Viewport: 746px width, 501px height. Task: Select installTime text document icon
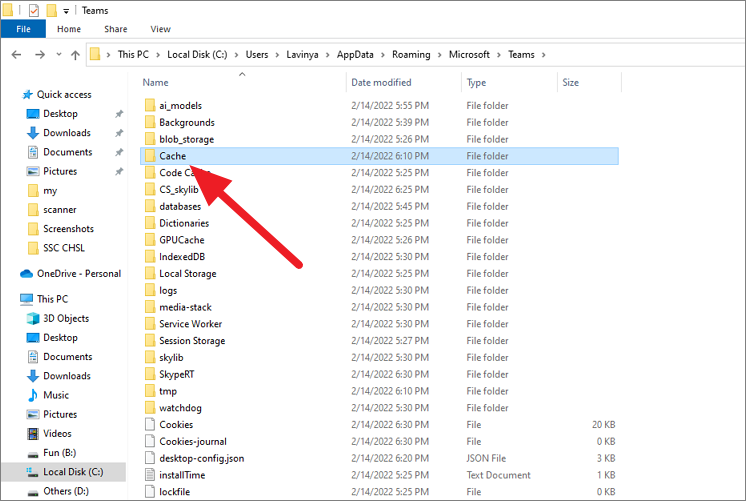coord(150,475)
